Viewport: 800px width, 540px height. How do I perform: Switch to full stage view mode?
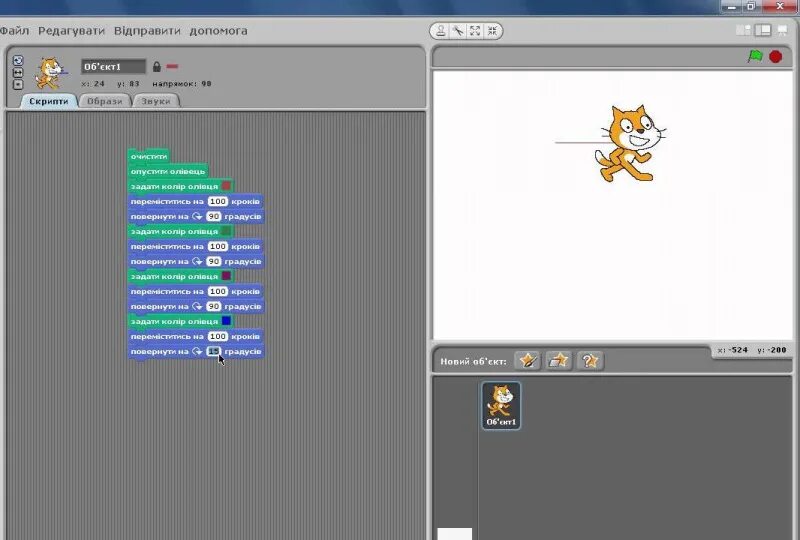tap(763, 31)
